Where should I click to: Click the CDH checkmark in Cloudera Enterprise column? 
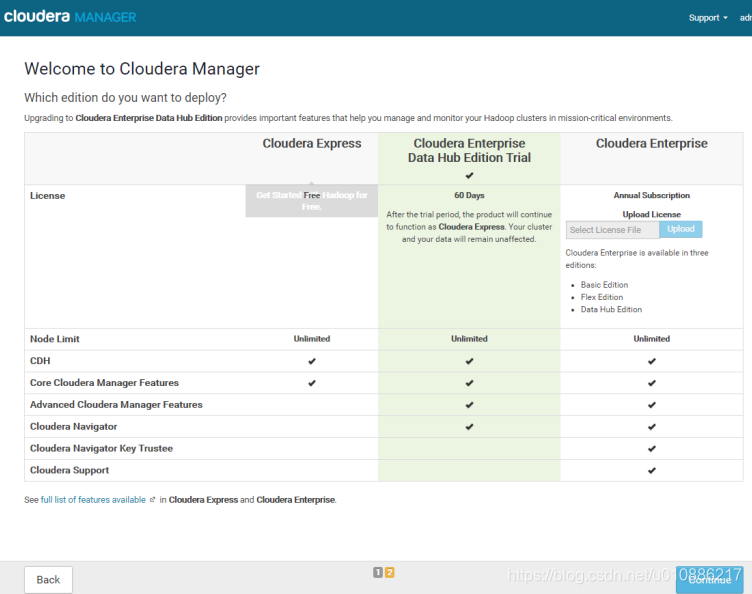click(x=651, y=361)
